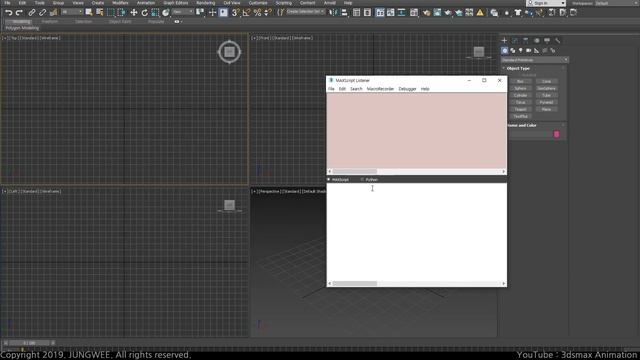Screen dimensions: 640x360
Task: Open the Select by Name dialog
Action: (100, 13)
